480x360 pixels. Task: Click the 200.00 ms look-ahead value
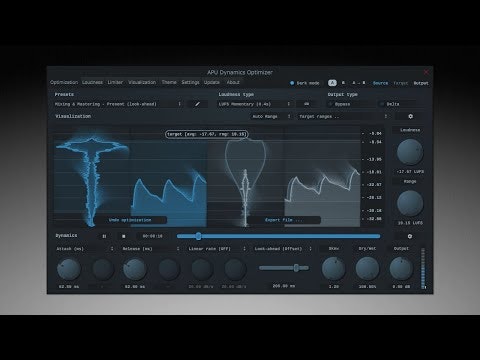(x=284, y=286)
